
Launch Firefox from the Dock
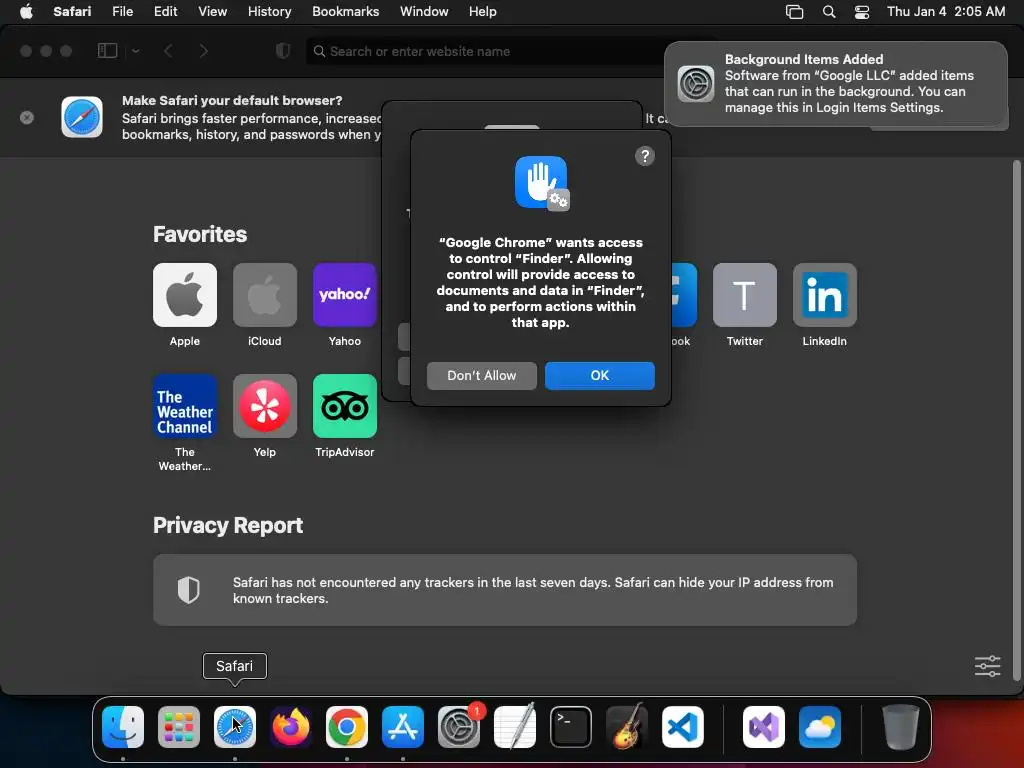coord(291,727)
